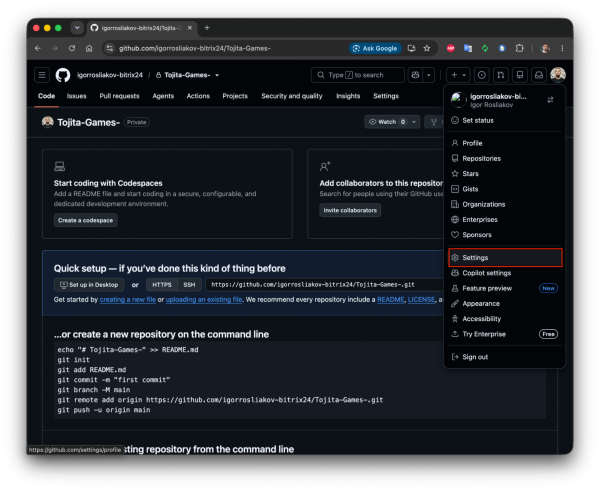The width and height of the screenshot is (600, 490).
Task: Open a new browser tab
Action: pyautogui.click(x=207, y=28)
